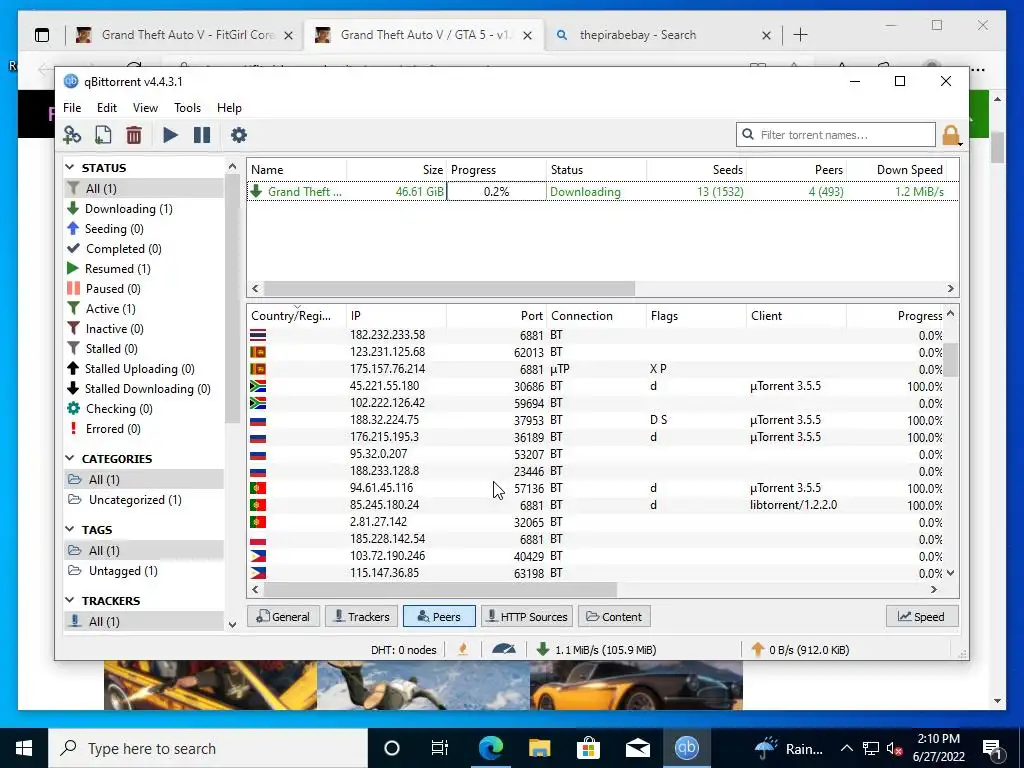Image resolution: width=1024 pixels, height=768 pixels.
Task: Select the Grand Theft torrent row
Action: [x=602, y=191]
